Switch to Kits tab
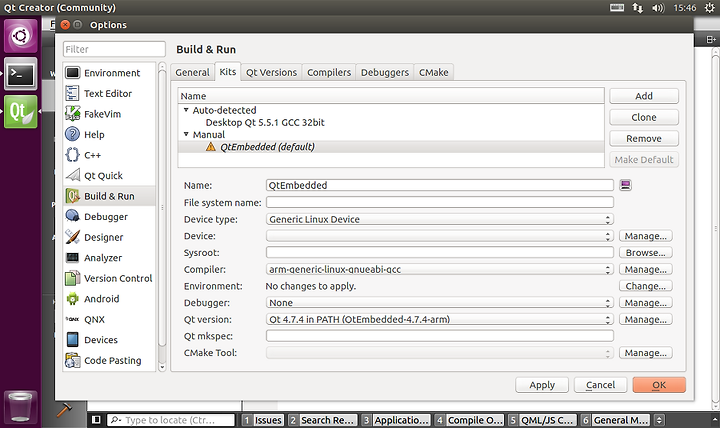Image resolution: width=720 pixels, height=428 pixels. point(228,72)
